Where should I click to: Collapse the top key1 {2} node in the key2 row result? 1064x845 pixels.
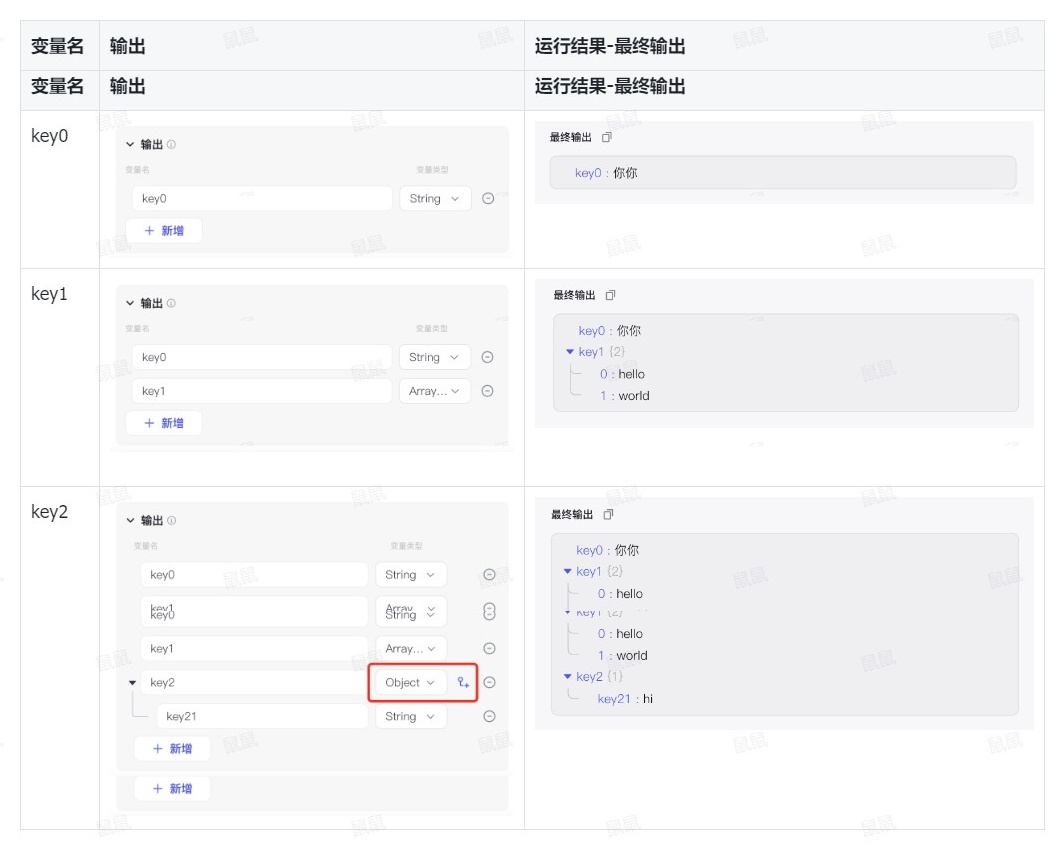coord(568,571)
